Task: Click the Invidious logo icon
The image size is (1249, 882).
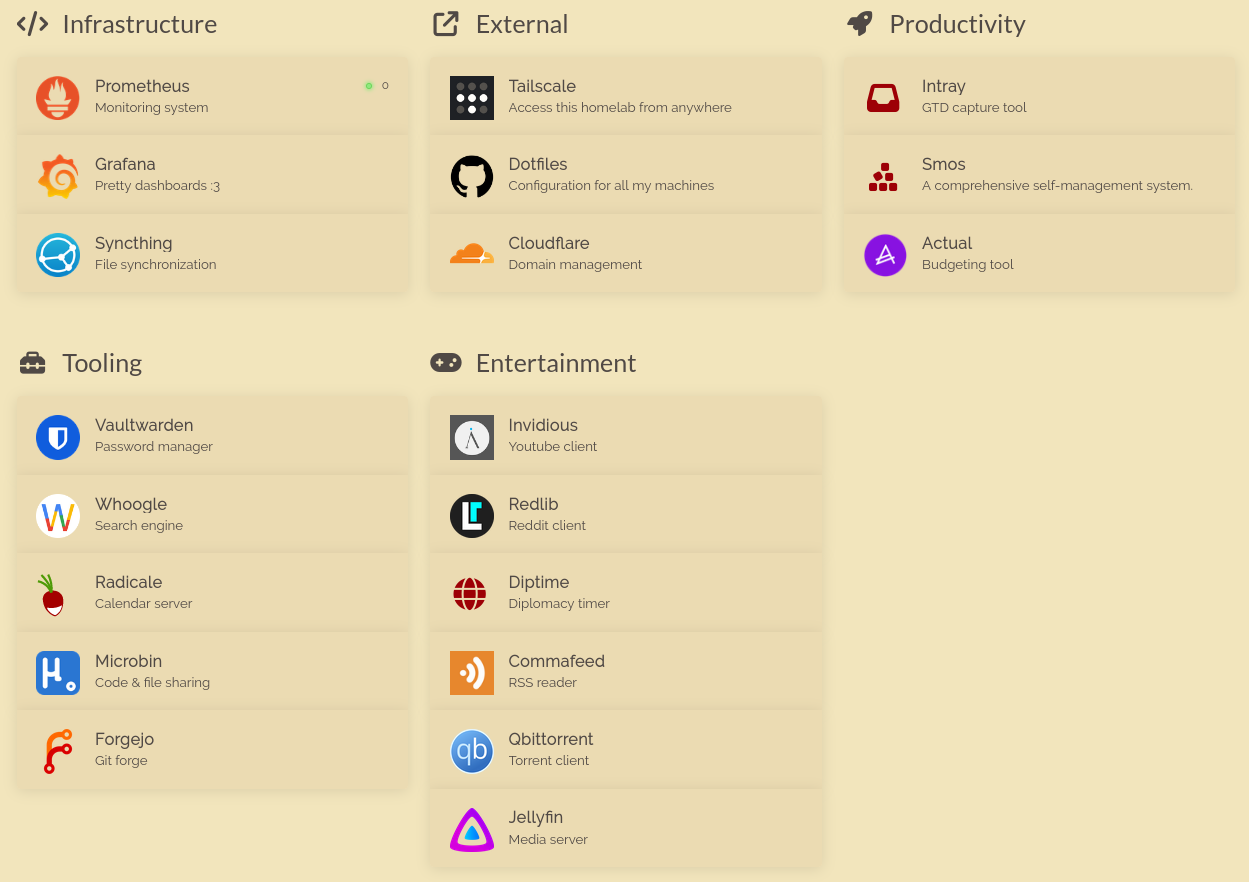Action: [472, 437]
